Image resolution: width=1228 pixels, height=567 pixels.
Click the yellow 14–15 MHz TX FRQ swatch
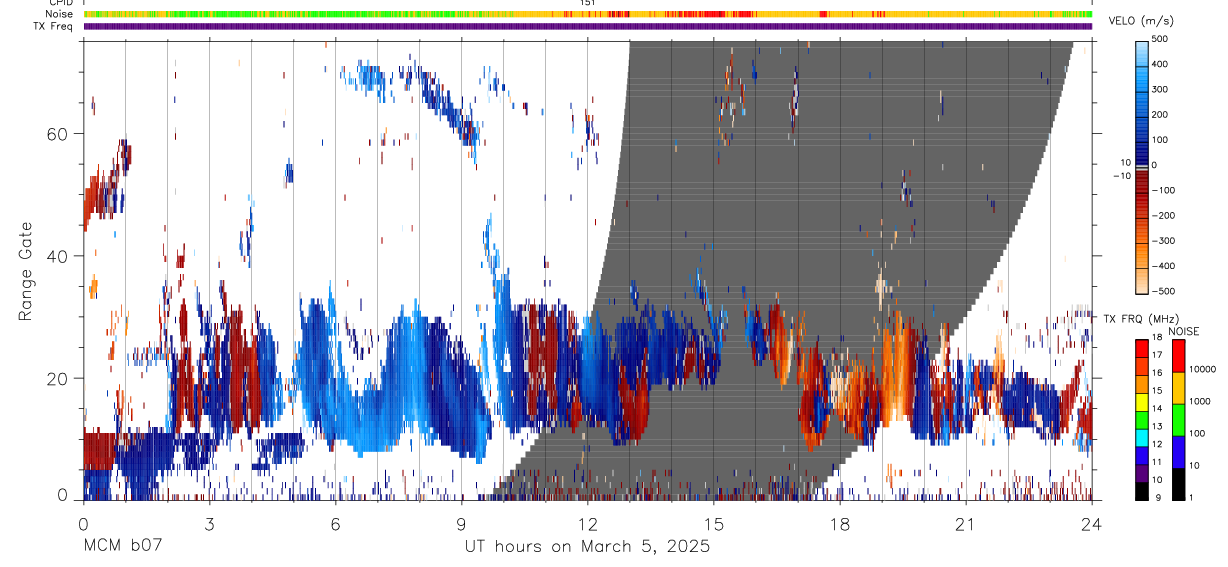coord(1142,401)
